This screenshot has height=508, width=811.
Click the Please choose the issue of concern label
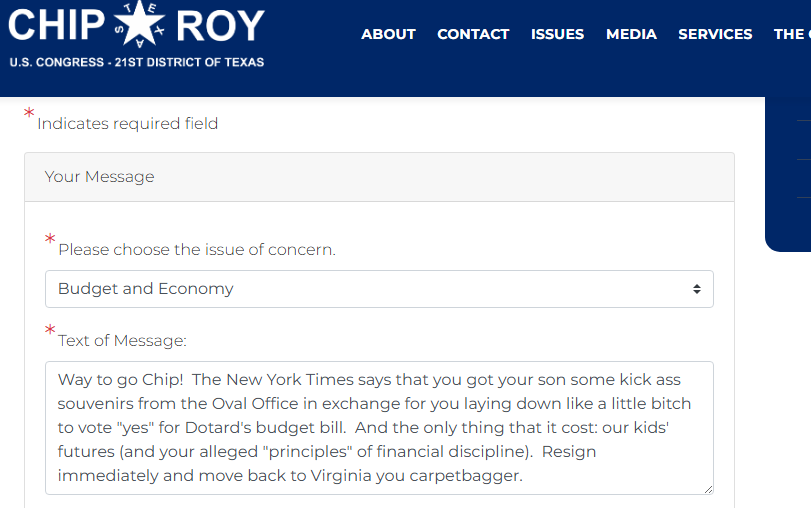coord(197,250)
